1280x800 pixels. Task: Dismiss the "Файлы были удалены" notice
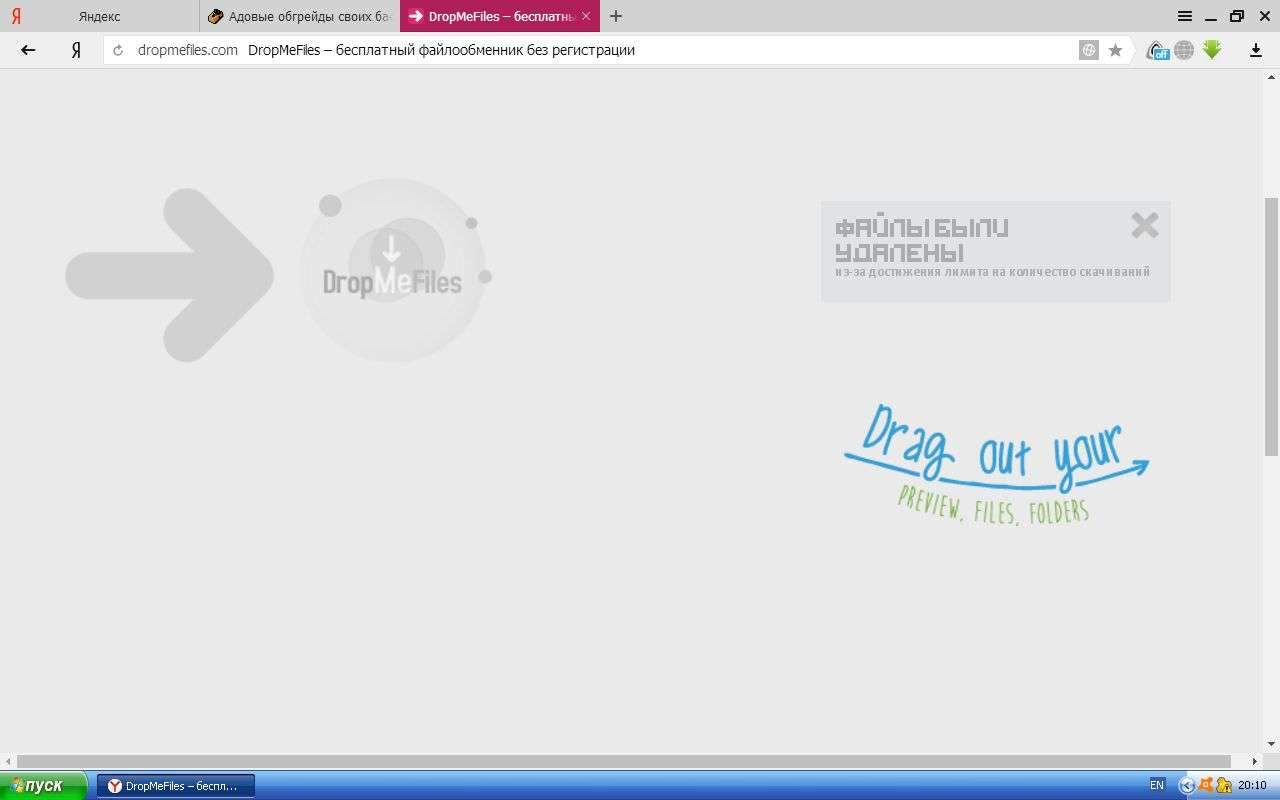[1145, 225]
